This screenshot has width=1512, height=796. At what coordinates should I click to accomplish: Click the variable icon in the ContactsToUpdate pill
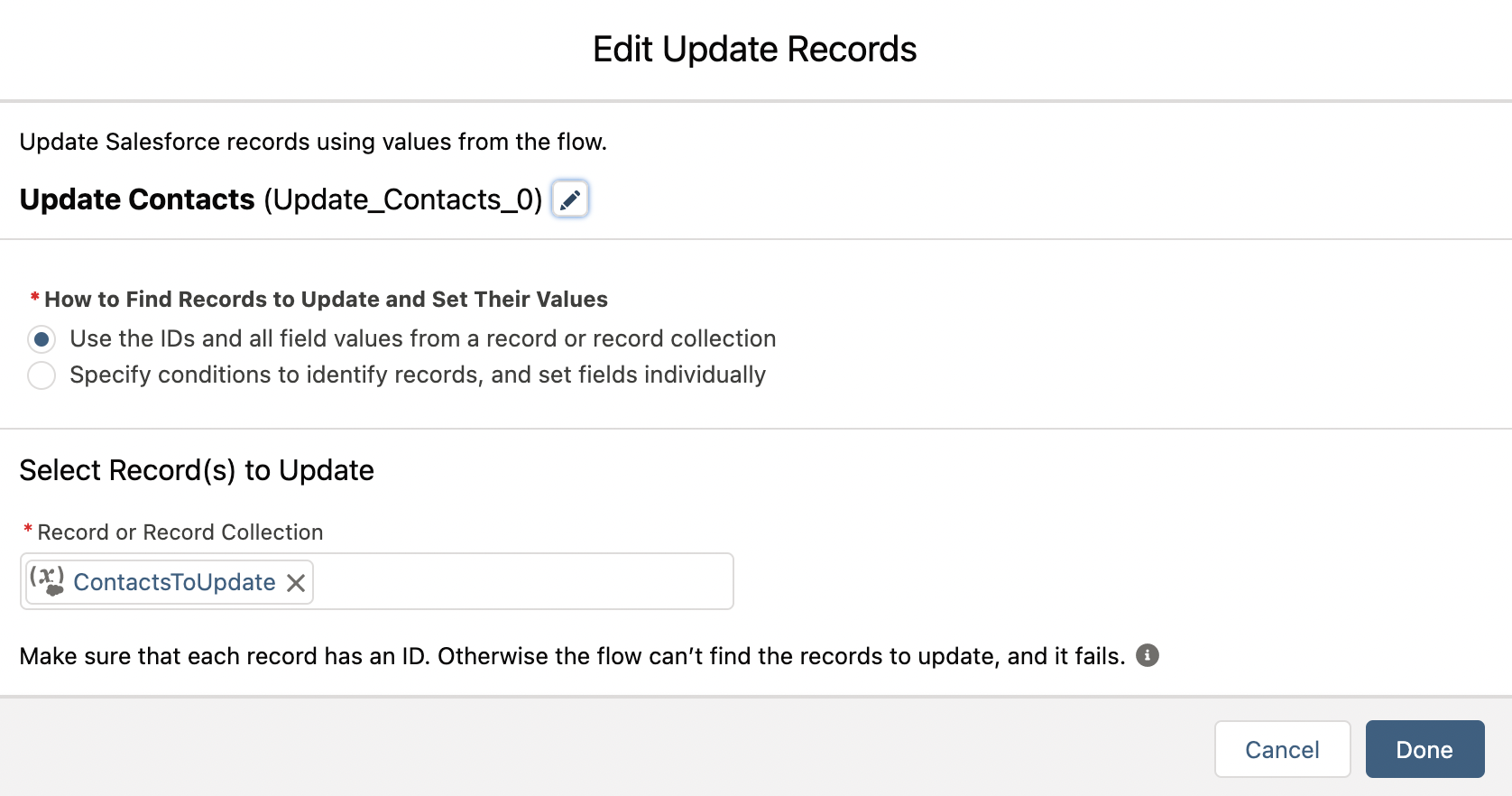click(x=47, y=581)
